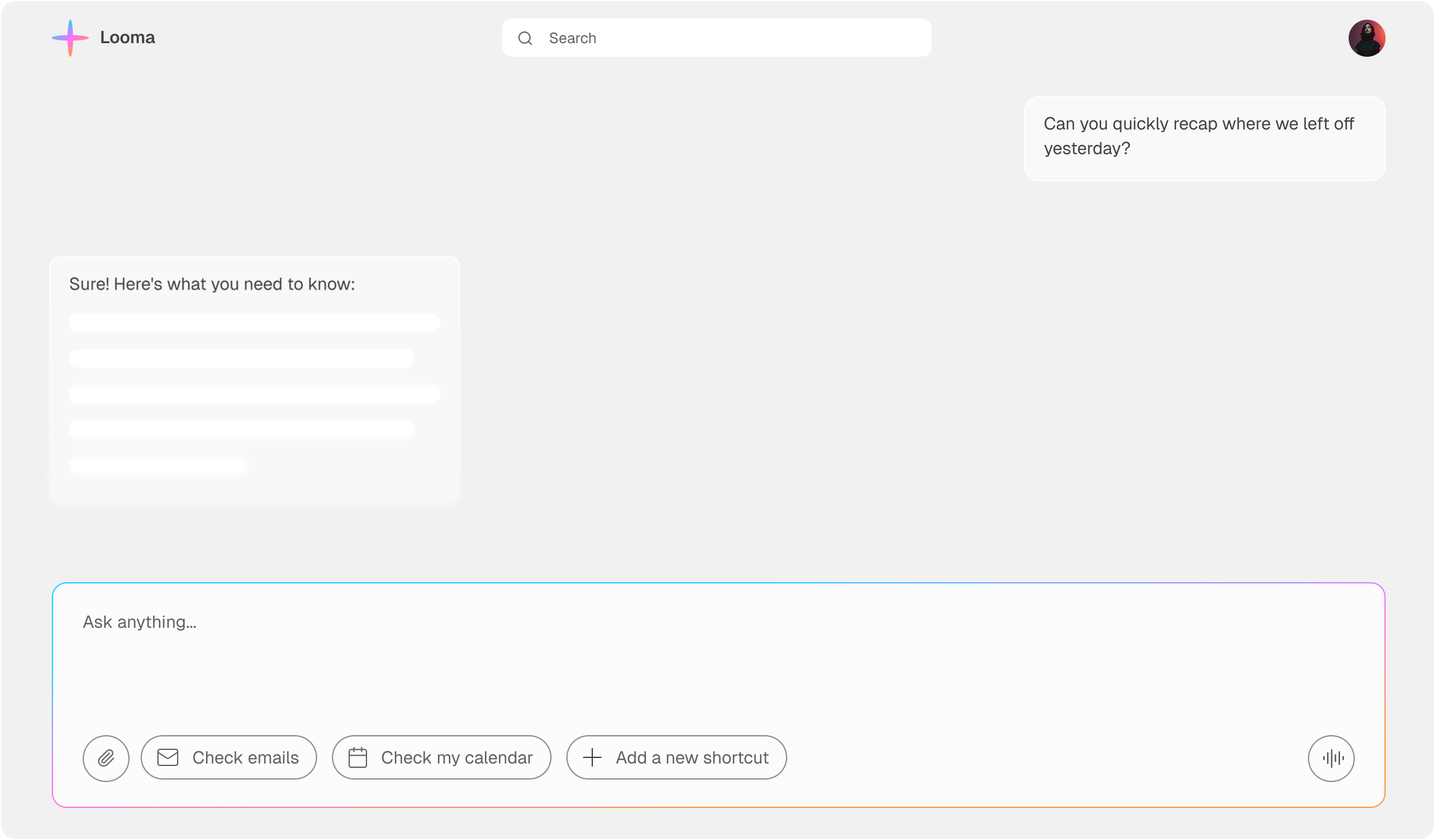The image size is (1435, 840).
Task: Select the Check my calendar label
Action: [x=457, y=757]
